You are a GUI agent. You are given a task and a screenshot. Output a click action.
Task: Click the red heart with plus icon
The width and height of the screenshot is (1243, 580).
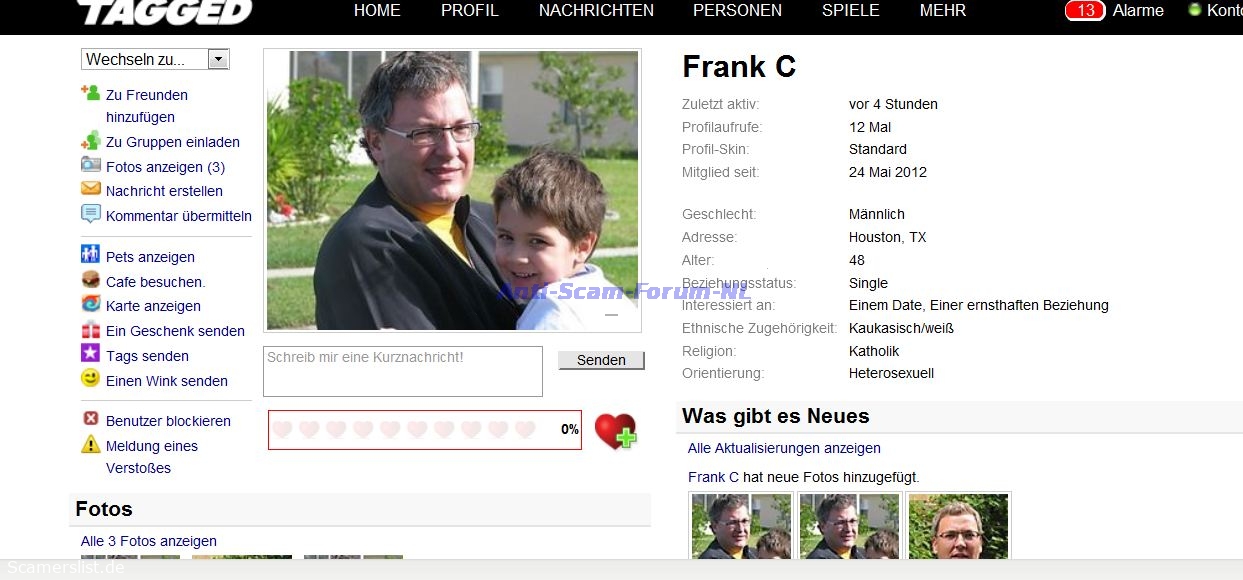click(x=615, y=431)
